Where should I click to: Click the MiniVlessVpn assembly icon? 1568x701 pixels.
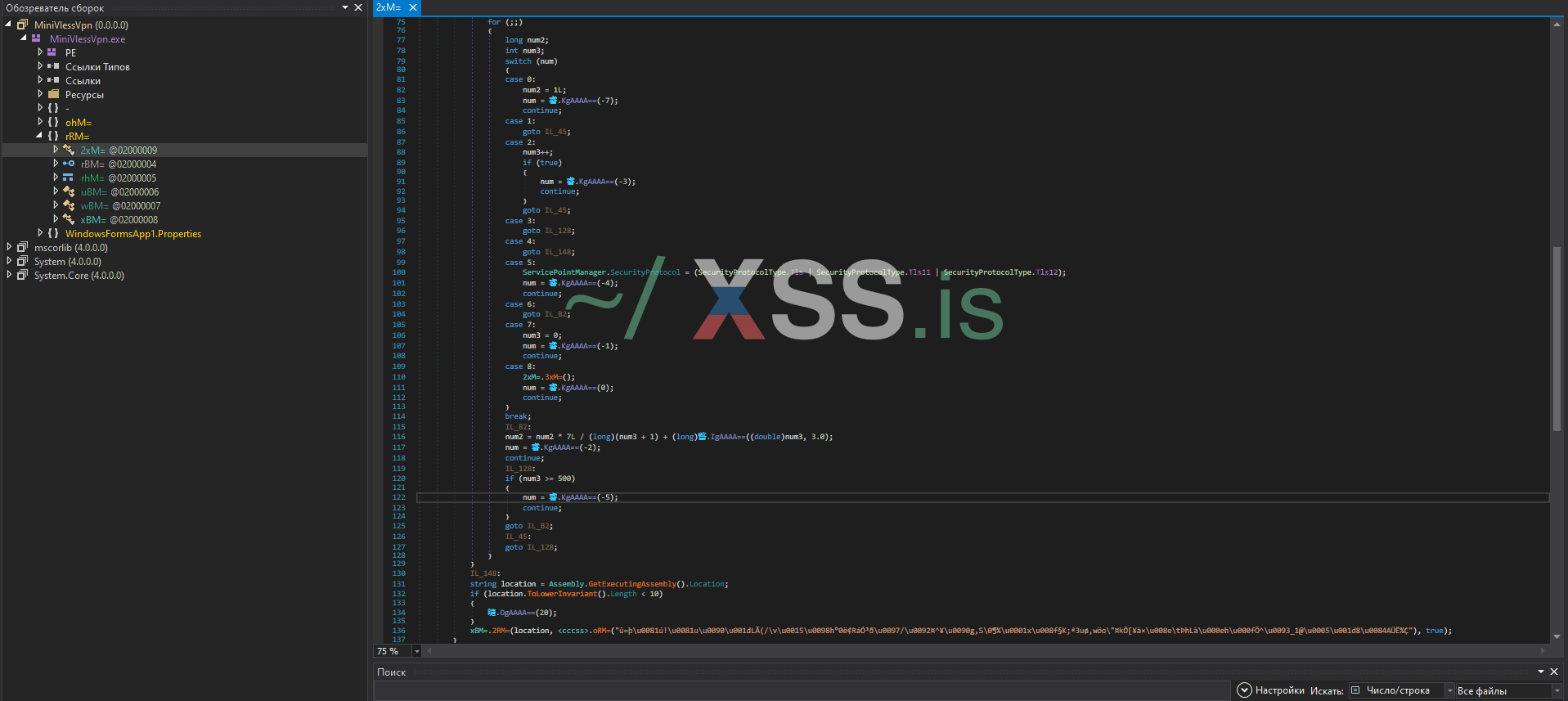point(22,25)
